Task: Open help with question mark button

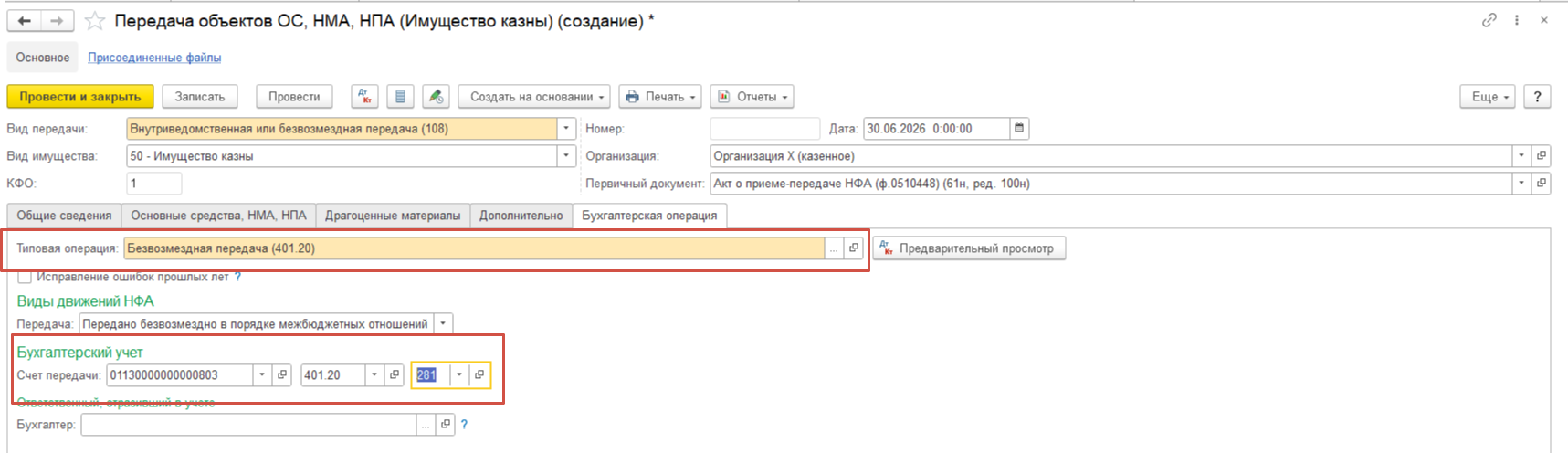Action: pos(1538,97)
